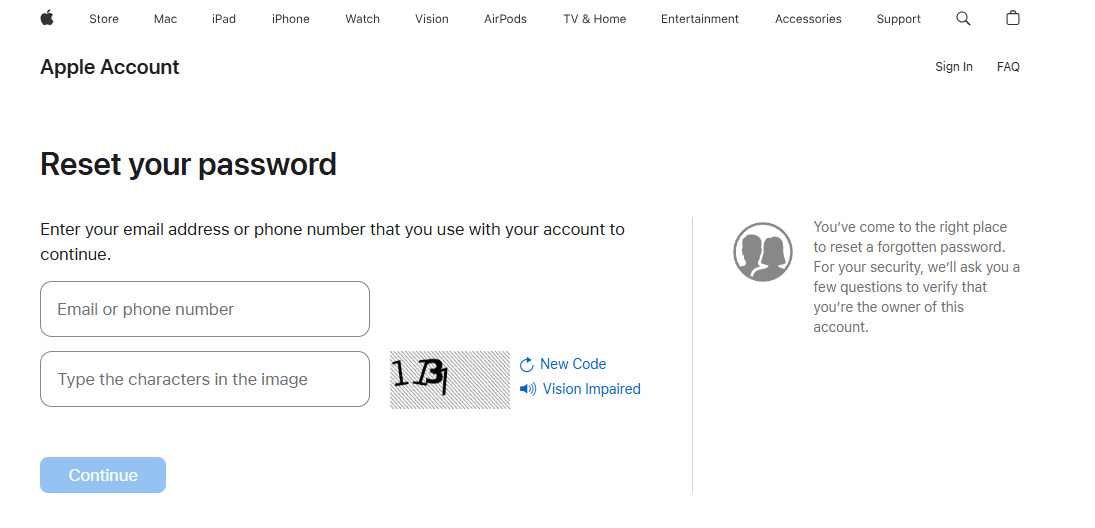The height and width of the screenshot is (528, 1095).
Task: Click the Vision Impaired link
Action: (591, 389)
